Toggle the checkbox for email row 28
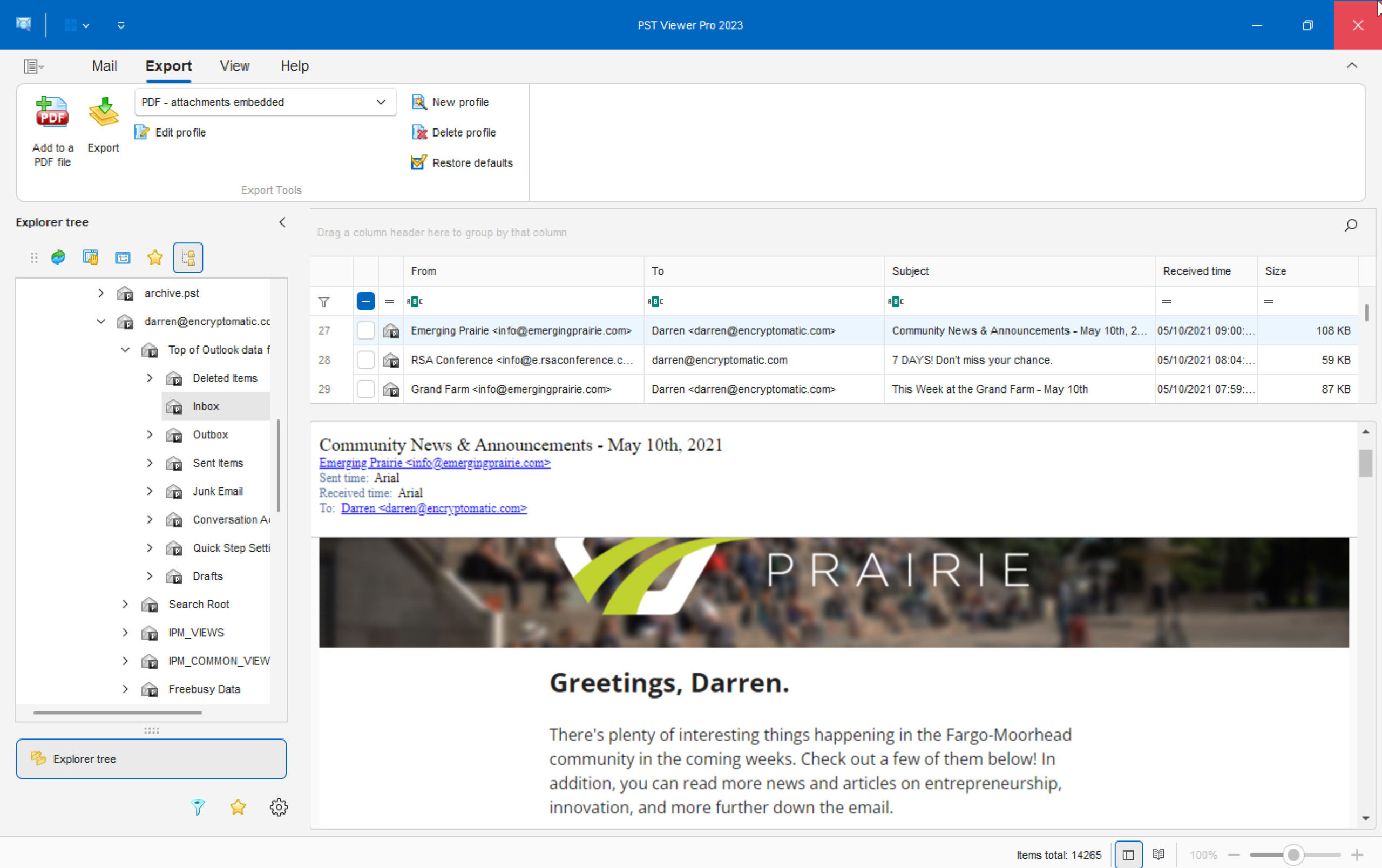 click(x=365, y=358)
